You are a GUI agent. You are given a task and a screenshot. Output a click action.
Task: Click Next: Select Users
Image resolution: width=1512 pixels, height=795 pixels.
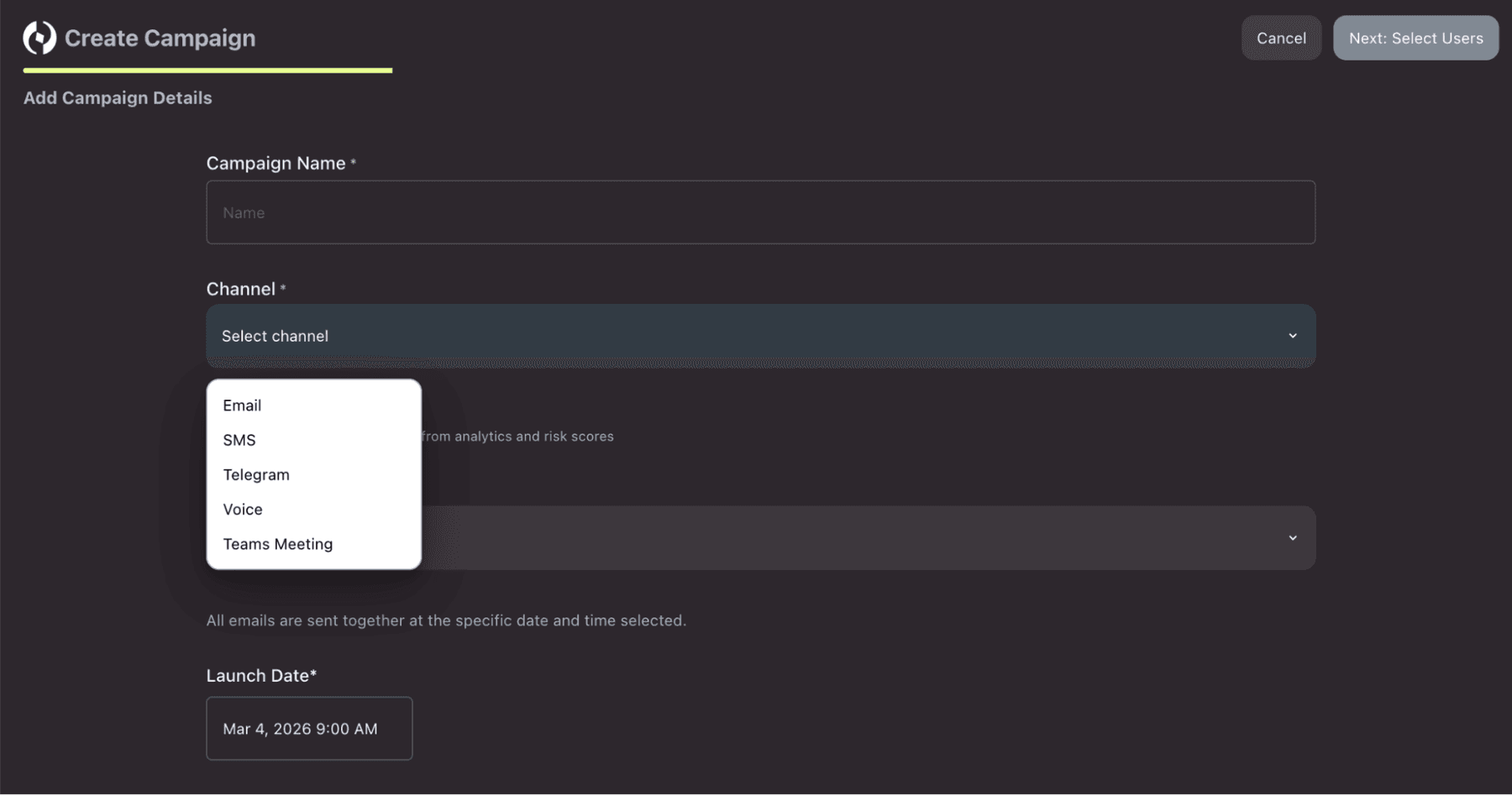[1415, 38]
